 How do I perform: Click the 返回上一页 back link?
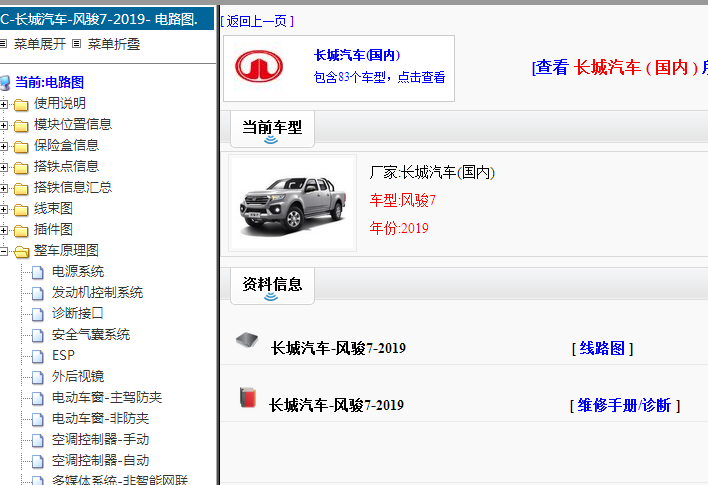click(257, 21)
